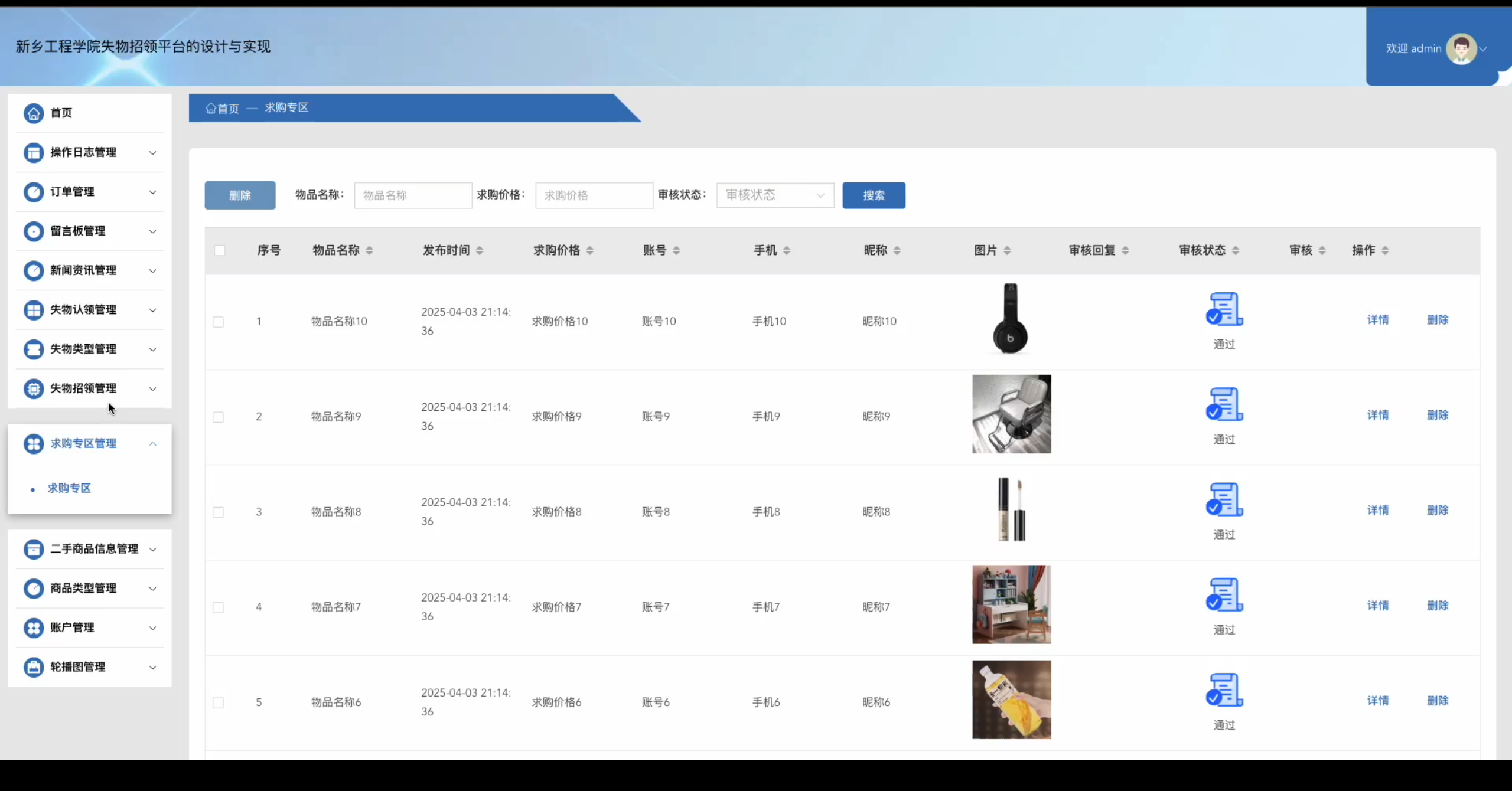Screen dimensions: 1512x791
Task: Click the home icon in sidebar
Action: (x=34, y=113)
